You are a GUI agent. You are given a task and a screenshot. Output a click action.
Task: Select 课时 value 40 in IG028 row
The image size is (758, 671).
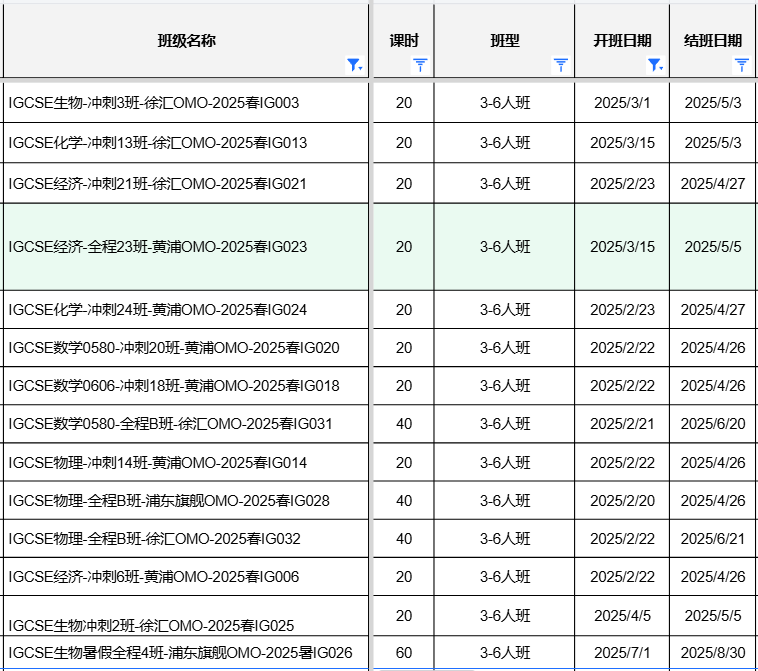click(x=404, y=500)
